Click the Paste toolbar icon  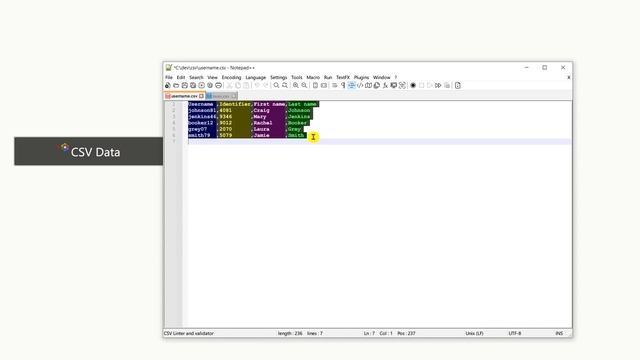[246, 85]
